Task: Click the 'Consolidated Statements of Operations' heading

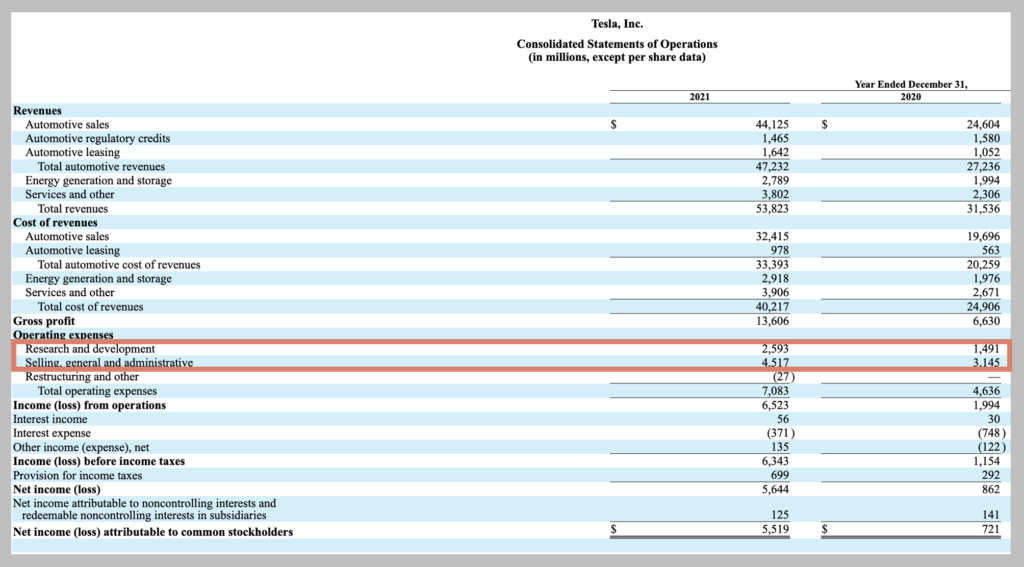Action: pyautogui.click(x=617, y=44)
